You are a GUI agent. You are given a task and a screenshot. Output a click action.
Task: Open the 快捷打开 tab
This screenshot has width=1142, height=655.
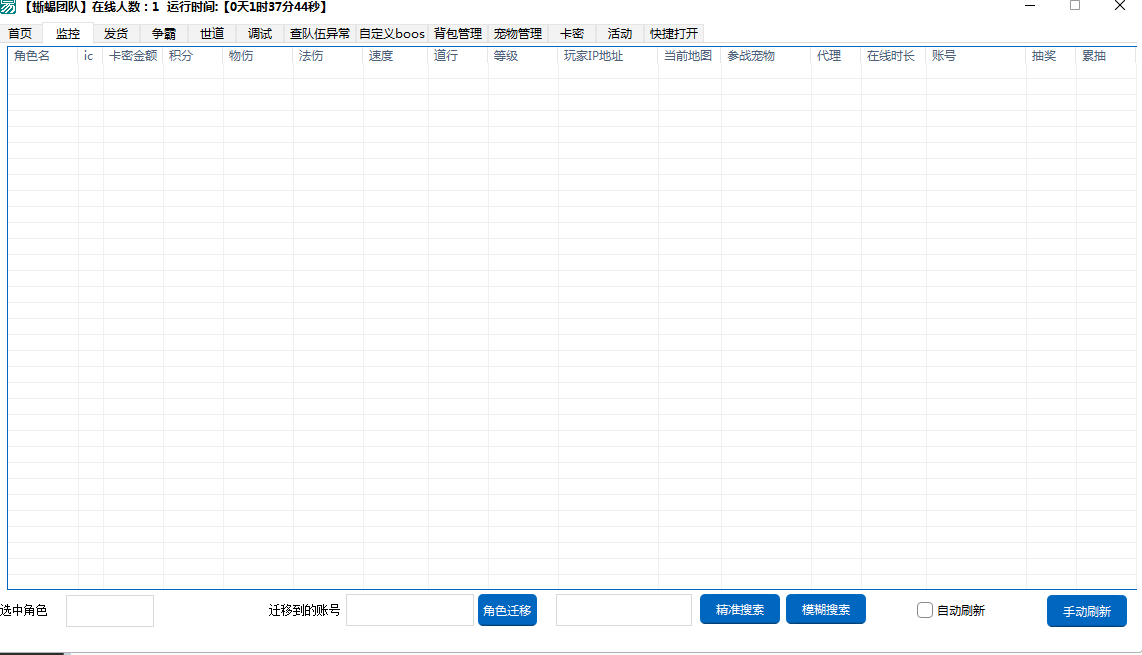674,34
